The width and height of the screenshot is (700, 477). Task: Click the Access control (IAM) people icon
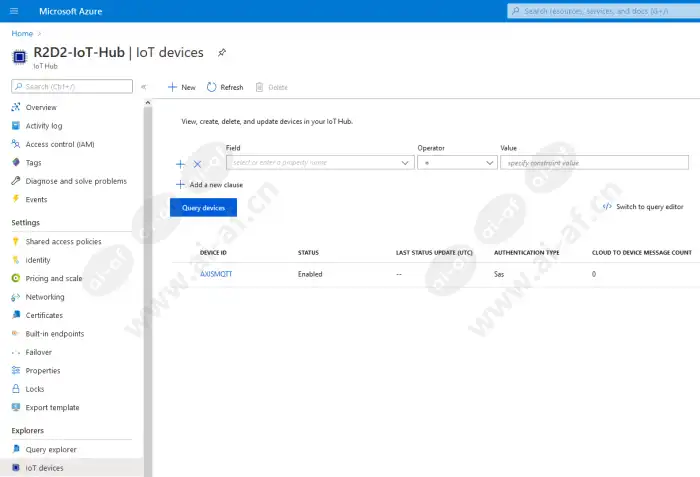click(x=16, y=144)
